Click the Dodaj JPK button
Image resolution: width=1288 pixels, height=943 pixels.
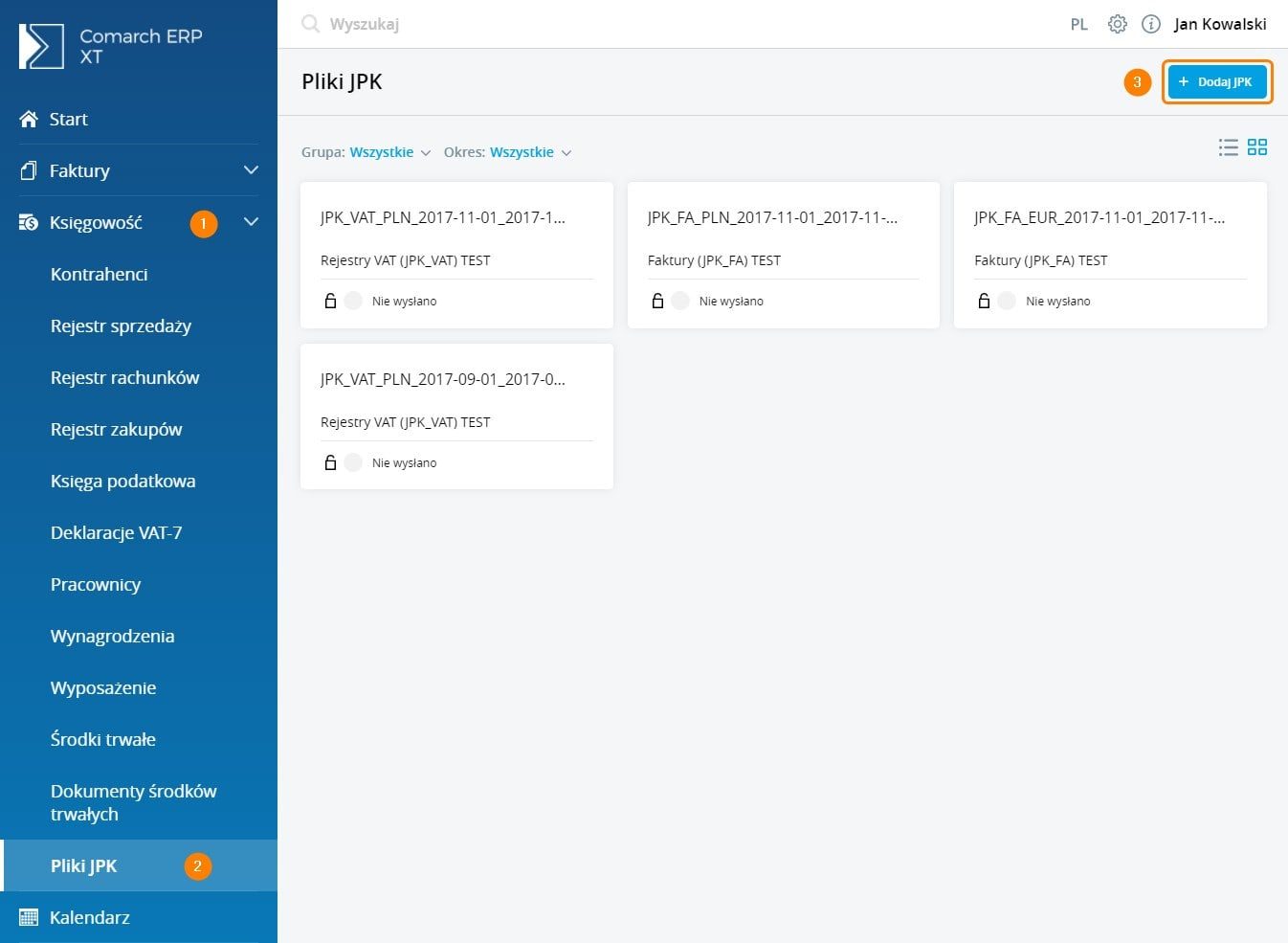pos(1216,82)
